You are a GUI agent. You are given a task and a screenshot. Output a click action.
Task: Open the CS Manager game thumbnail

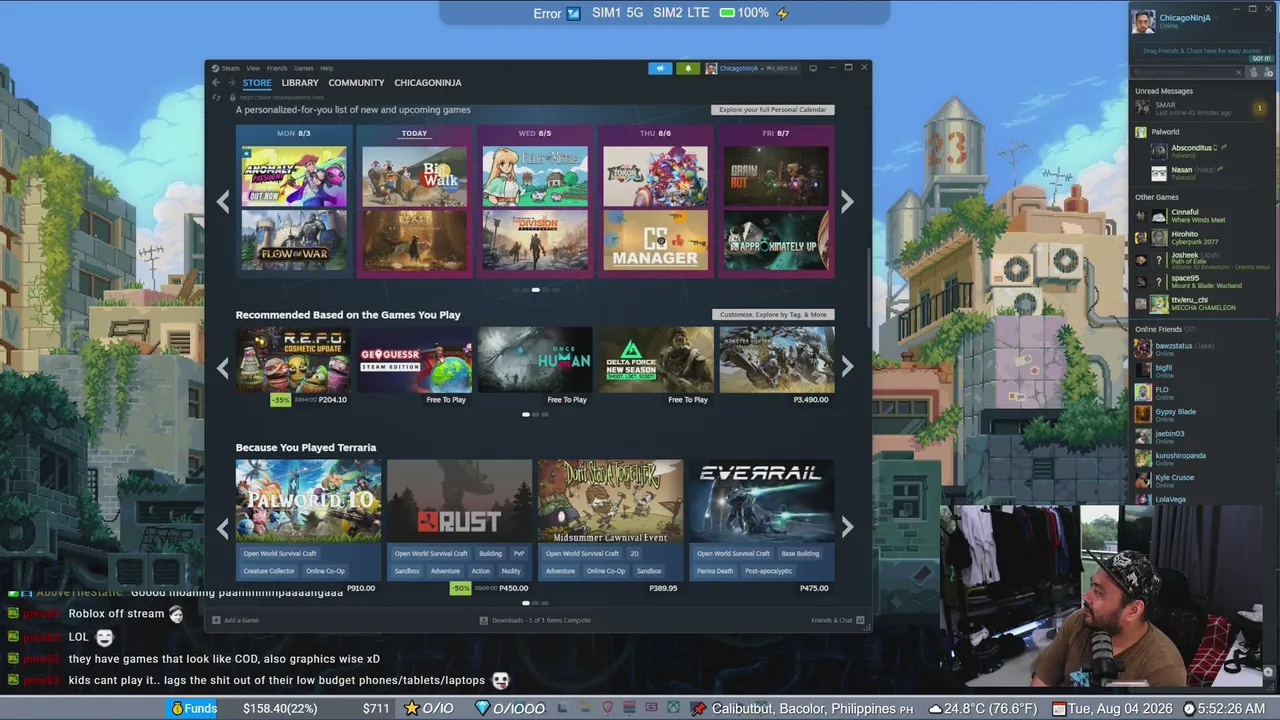click(656, 240)
